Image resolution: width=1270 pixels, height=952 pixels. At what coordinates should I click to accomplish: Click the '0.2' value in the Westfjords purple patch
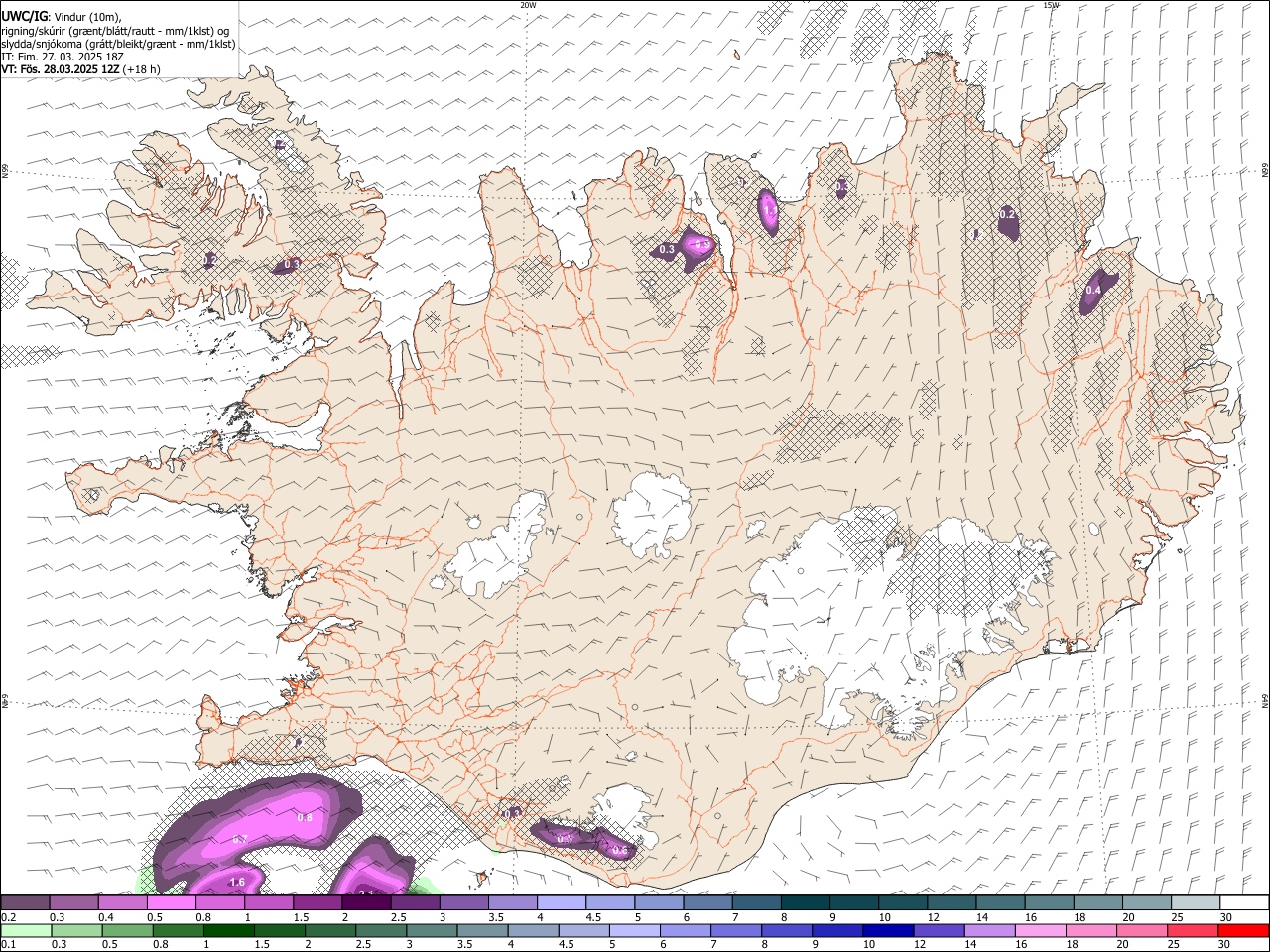click(209, 260)
